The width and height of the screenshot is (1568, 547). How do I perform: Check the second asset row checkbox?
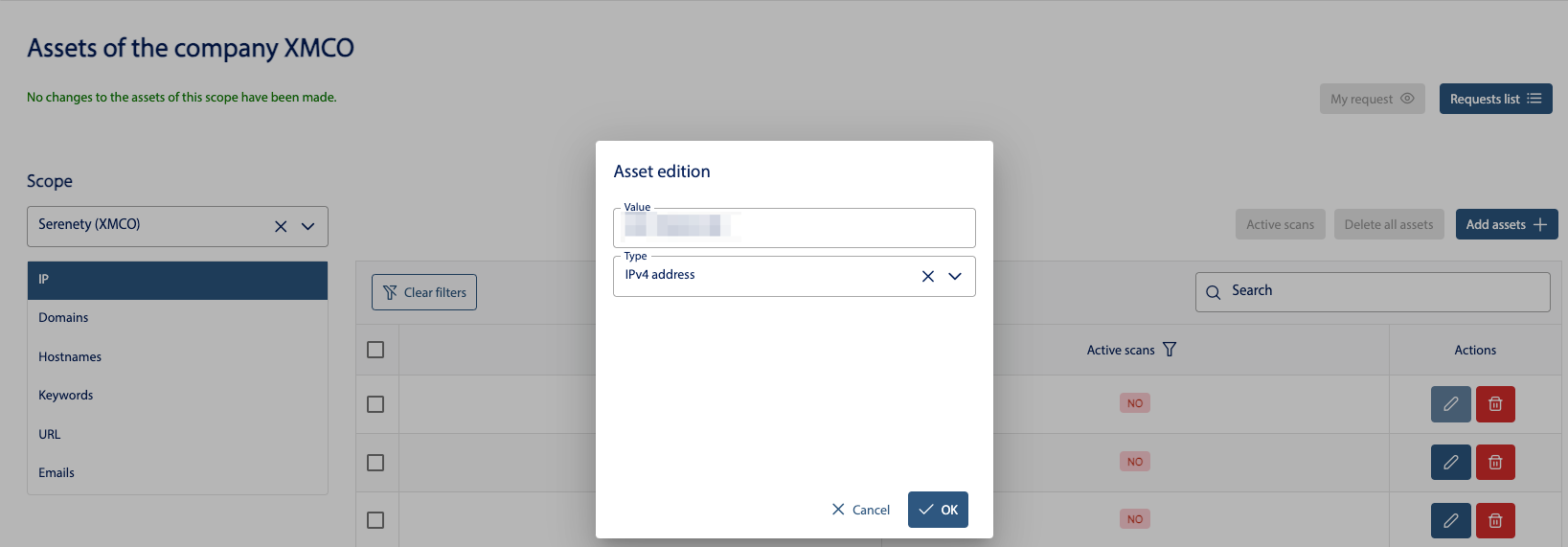coord(375,463)
